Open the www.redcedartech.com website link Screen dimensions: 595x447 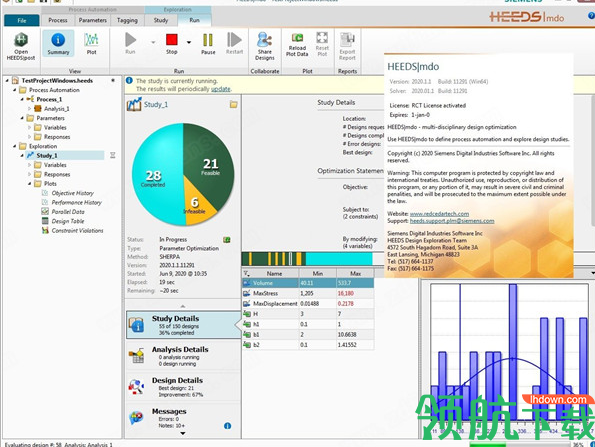tap(439, 214)
